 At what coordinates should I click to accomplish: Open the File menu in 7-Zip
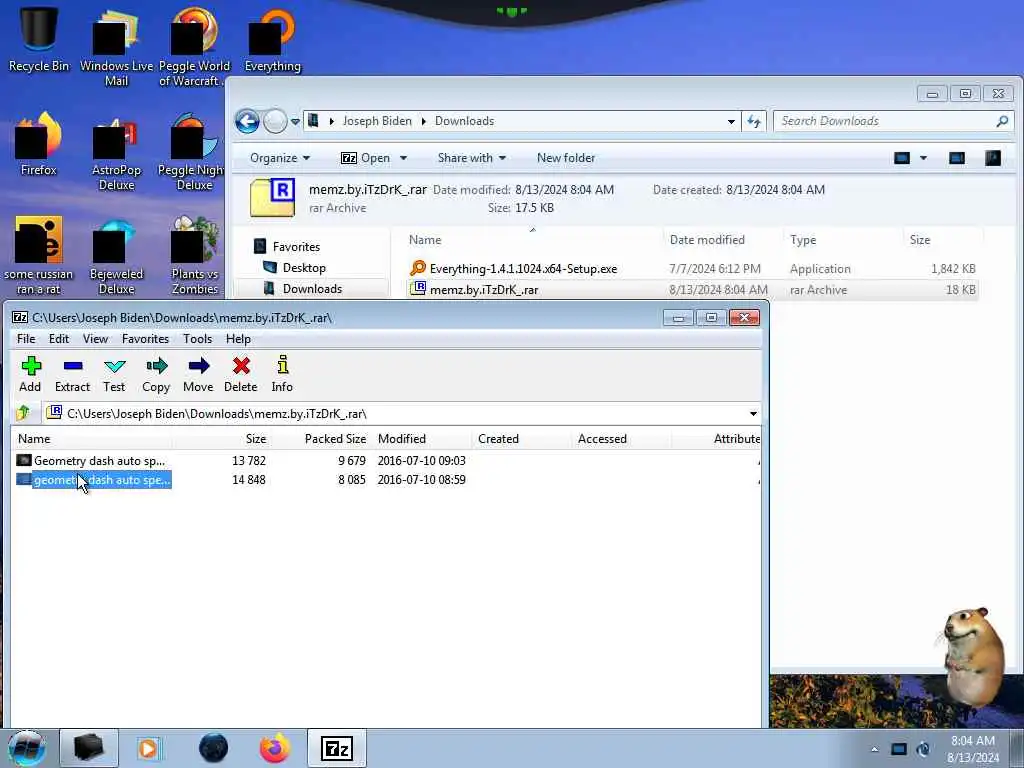click(26, 339)
